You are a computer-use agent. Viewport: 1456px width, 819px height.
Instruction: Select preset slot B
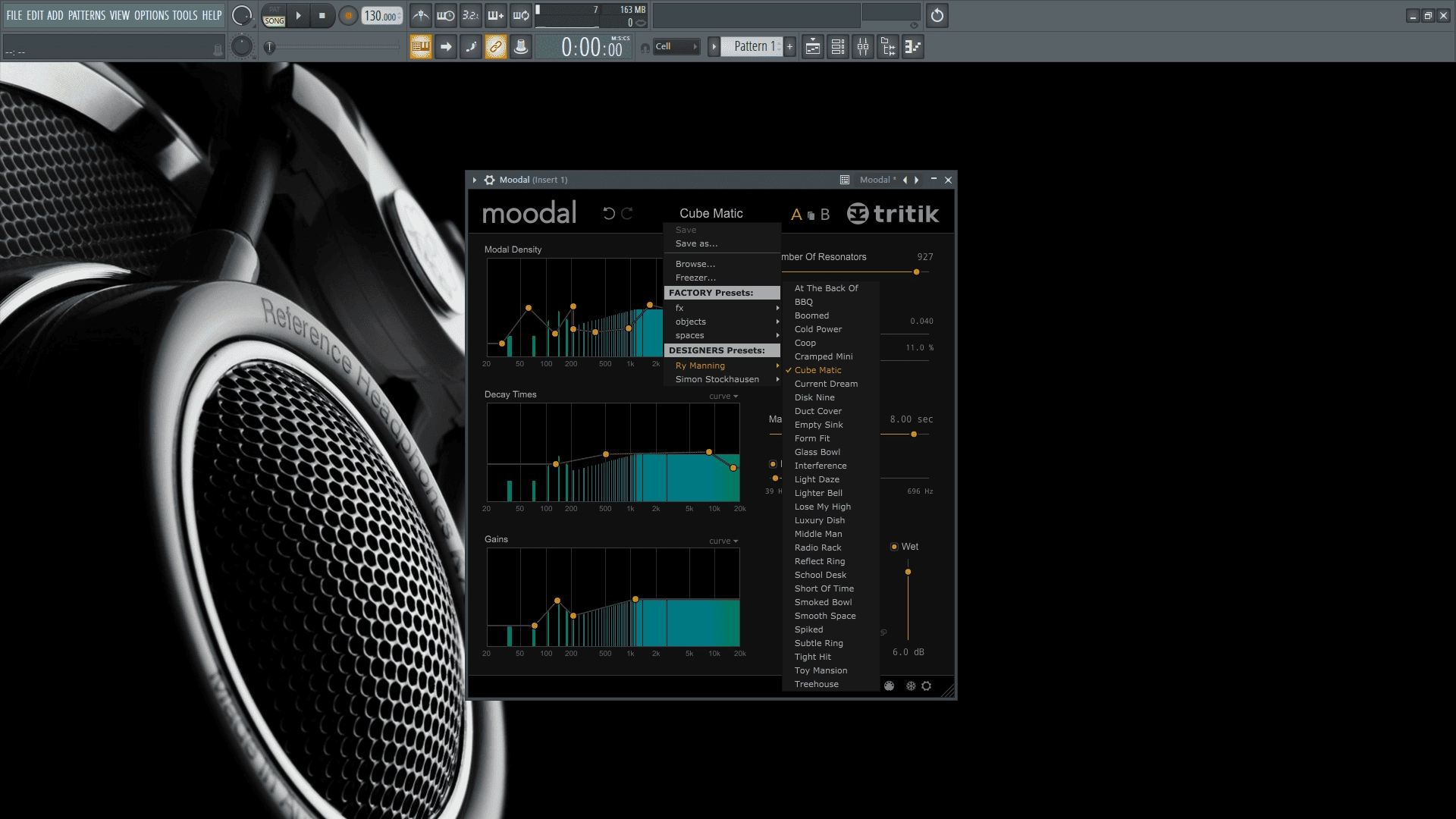click(825, 215)
